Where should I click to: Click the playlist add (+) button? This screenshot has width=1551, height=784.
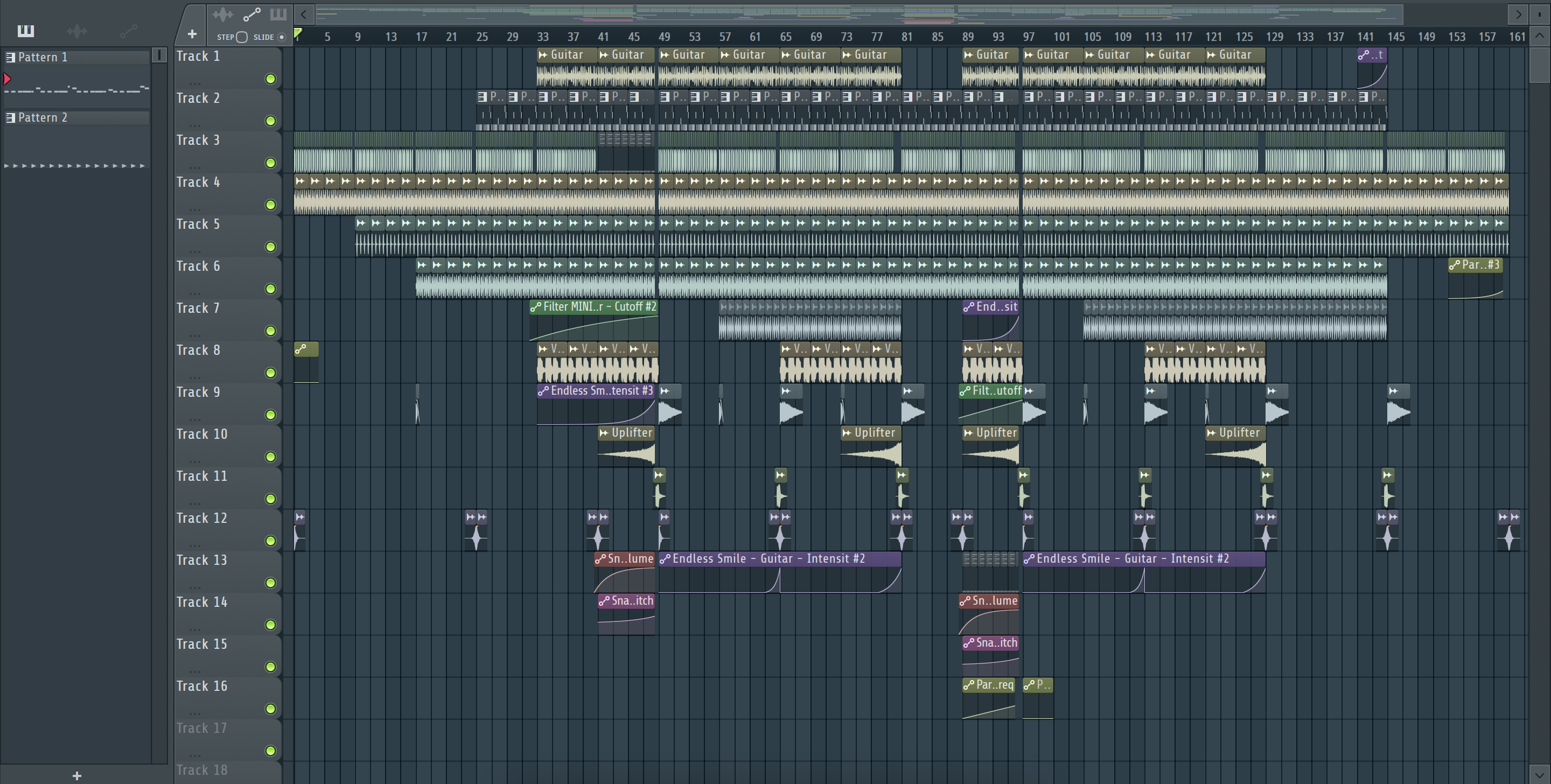point(192,34)
